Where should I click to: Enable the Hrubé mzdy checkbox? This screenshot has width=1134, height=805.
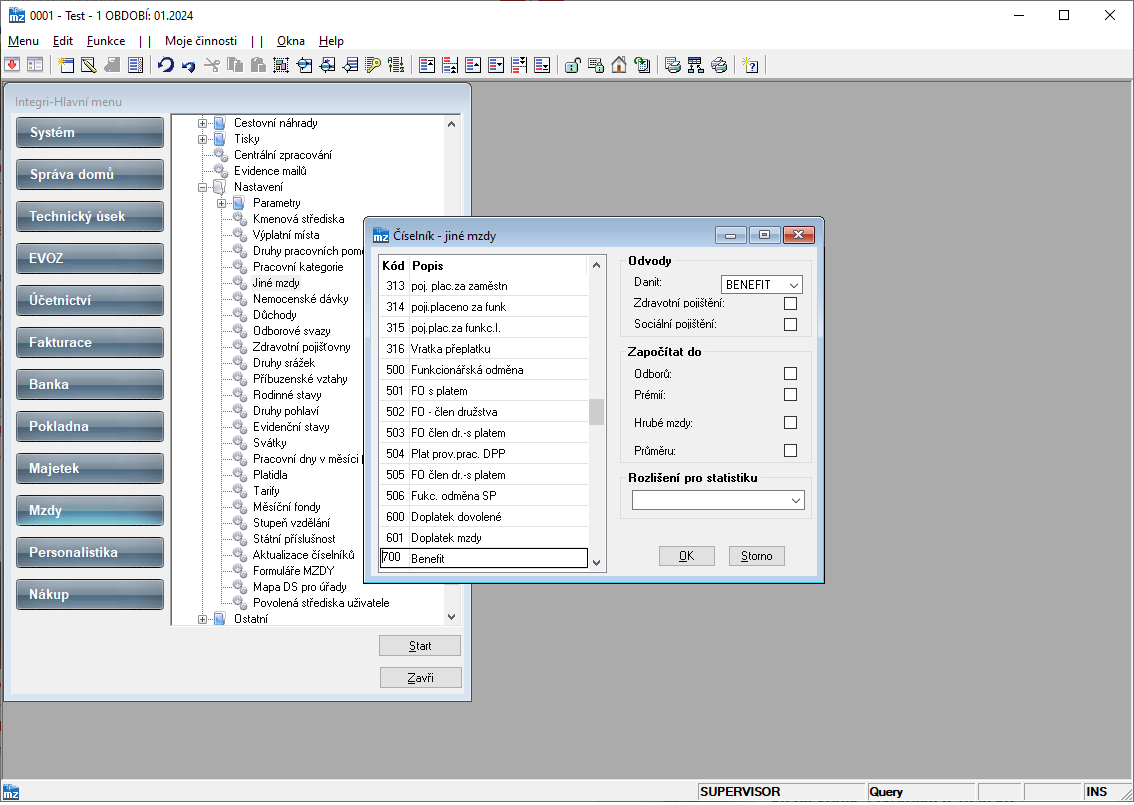click(x=790, y=423)
